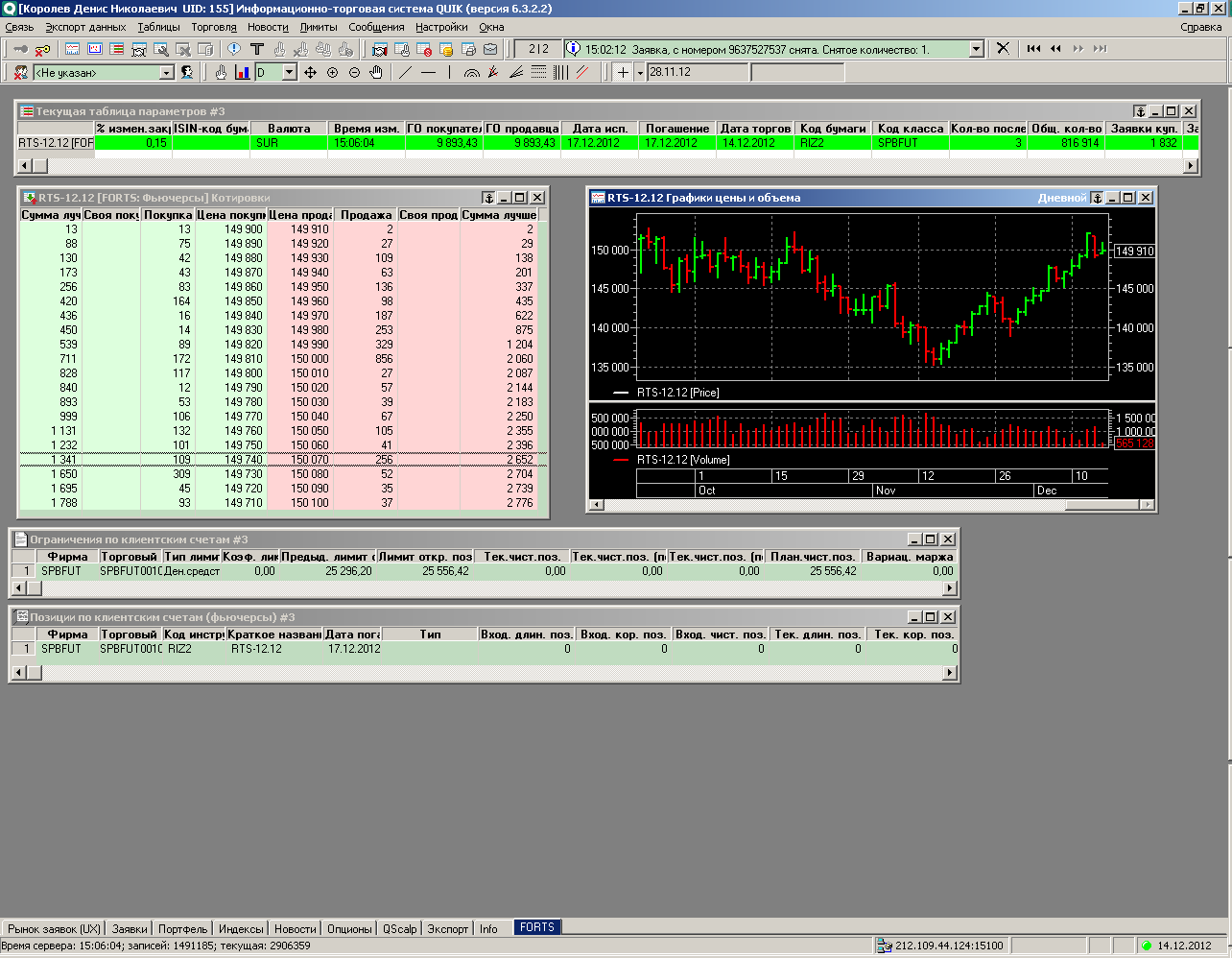Click the zoom out minus circle icon
The height and width of the screenshot is (958, 1232).
coord(354,72)
